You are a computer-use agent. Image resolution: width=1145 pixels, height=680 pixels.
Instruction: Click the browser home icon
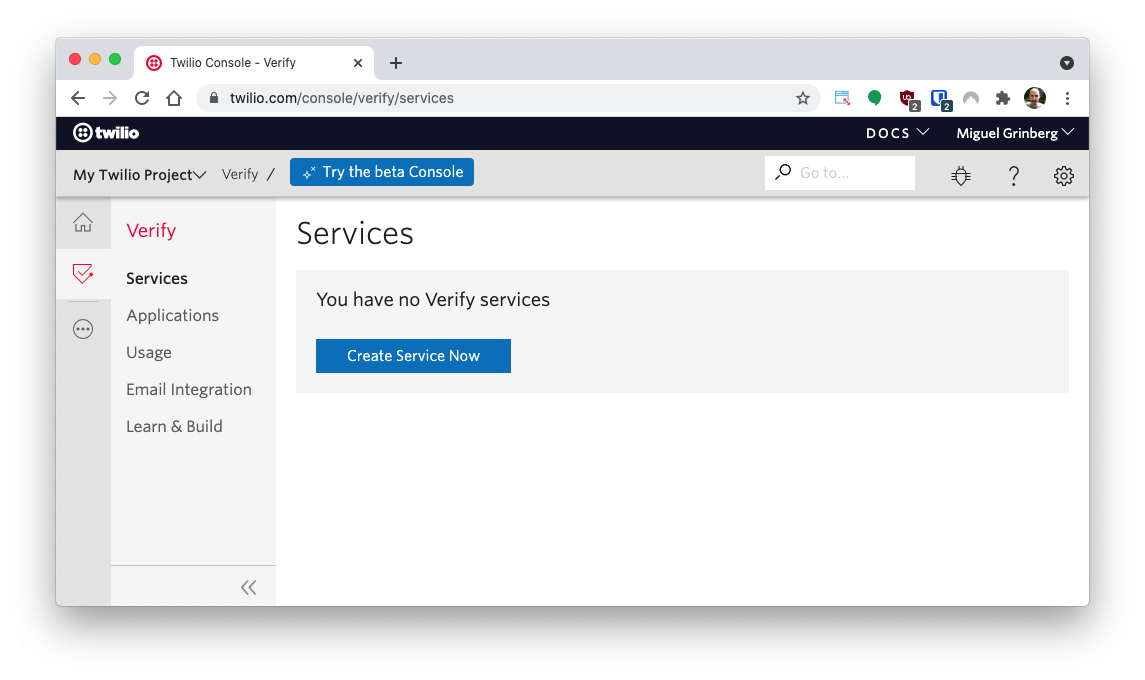174,99
